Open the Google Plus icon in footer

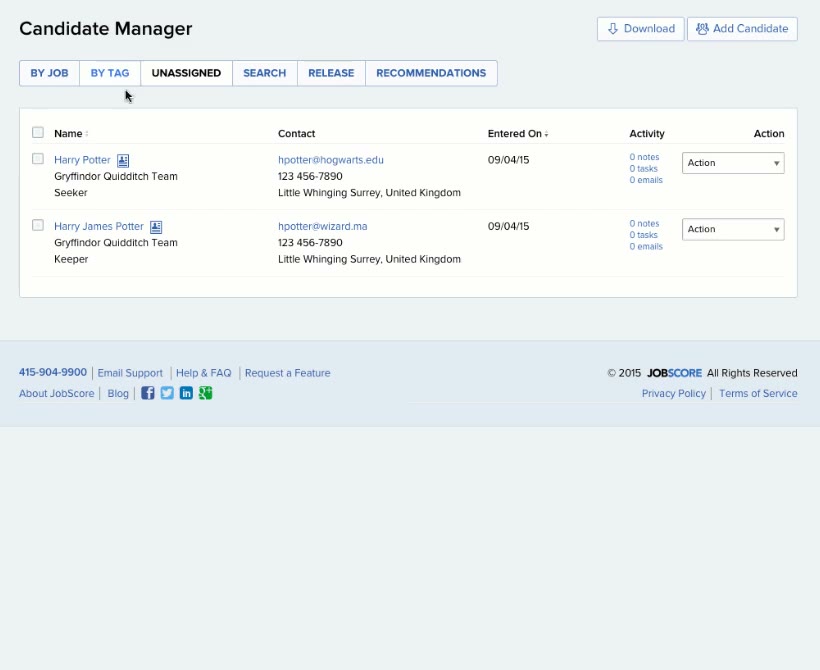[x=206, y=393]
